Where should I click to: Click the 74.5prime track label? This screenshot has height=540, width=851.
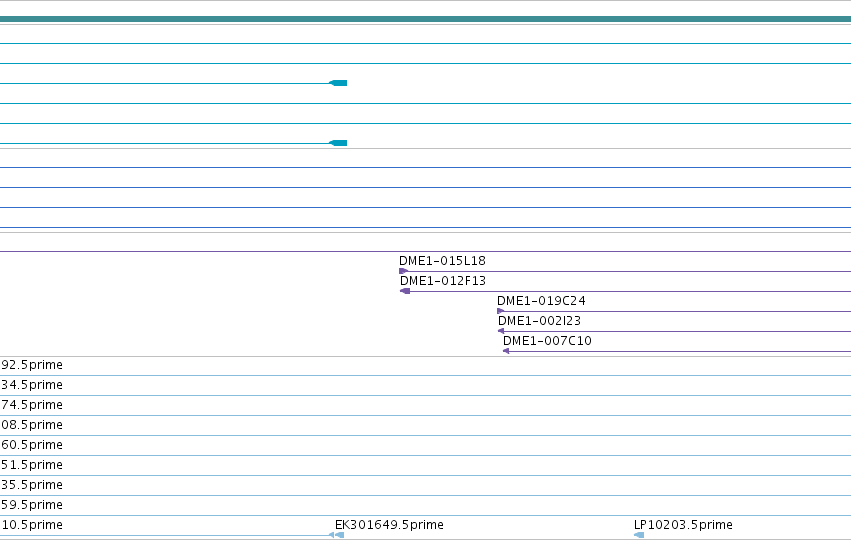(32, 405)
